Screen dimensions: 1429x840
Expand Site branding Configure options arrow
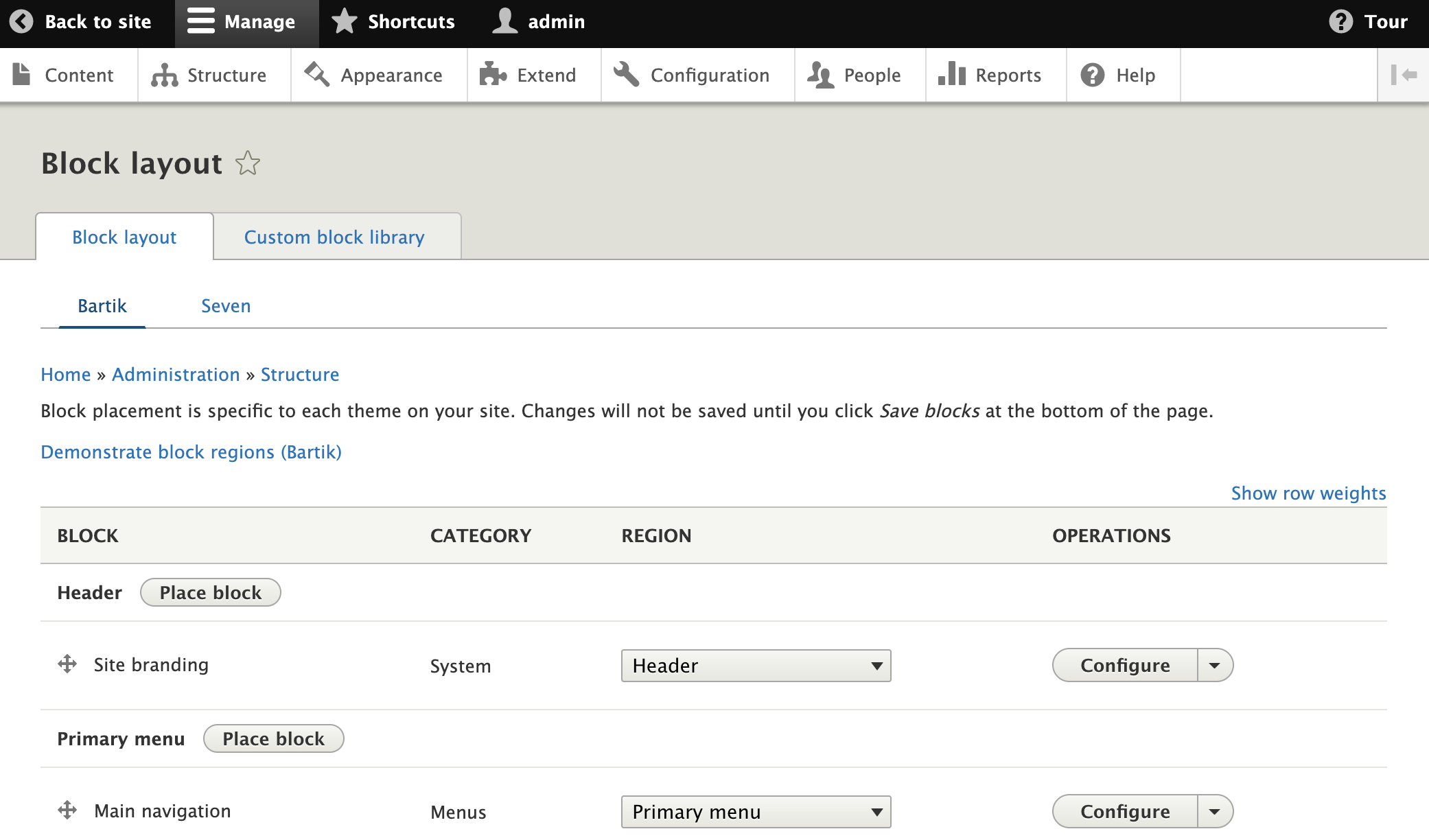tap(1215, 666)
